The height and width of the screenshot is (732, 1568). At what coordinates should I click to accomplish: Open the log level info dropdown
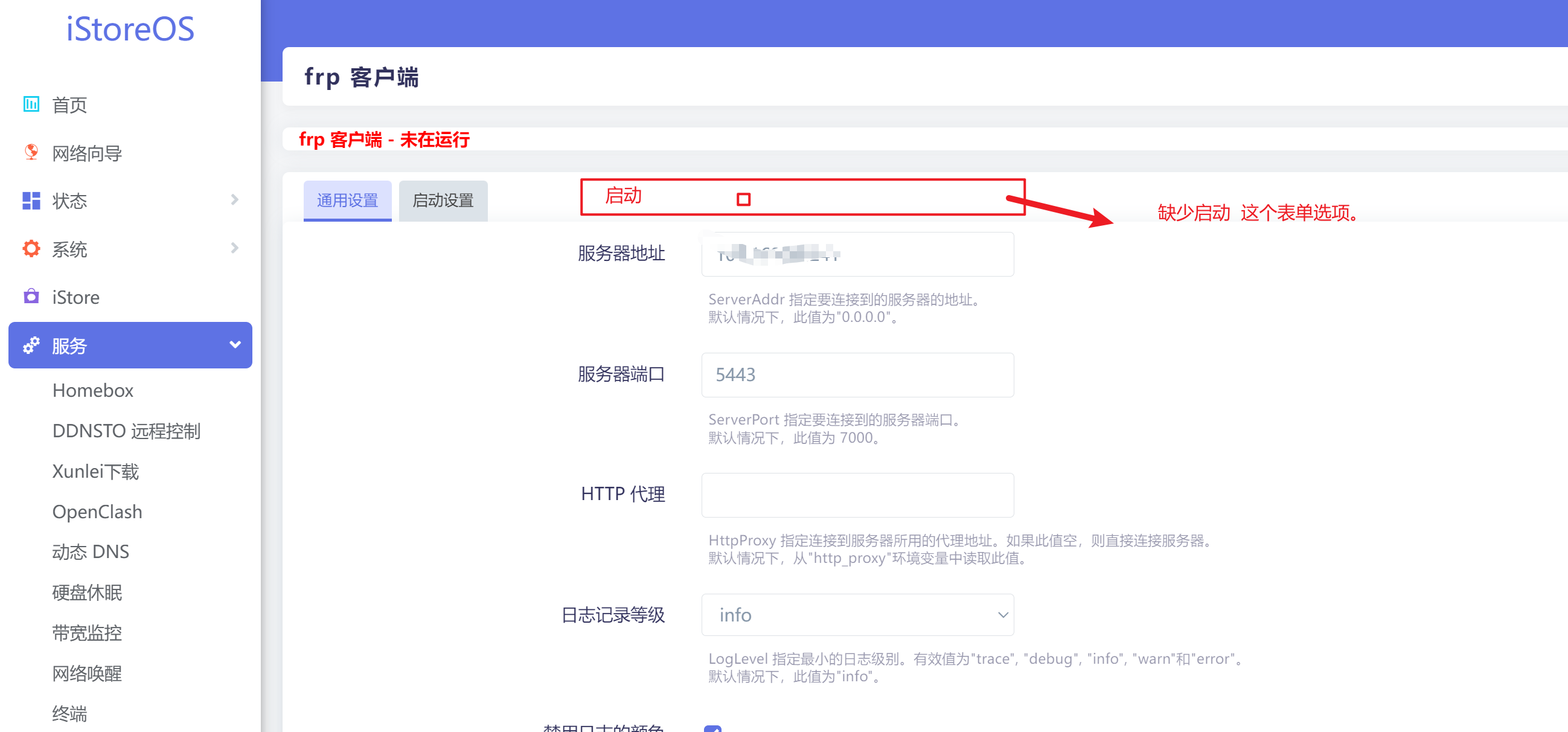[x=857, y=615]
